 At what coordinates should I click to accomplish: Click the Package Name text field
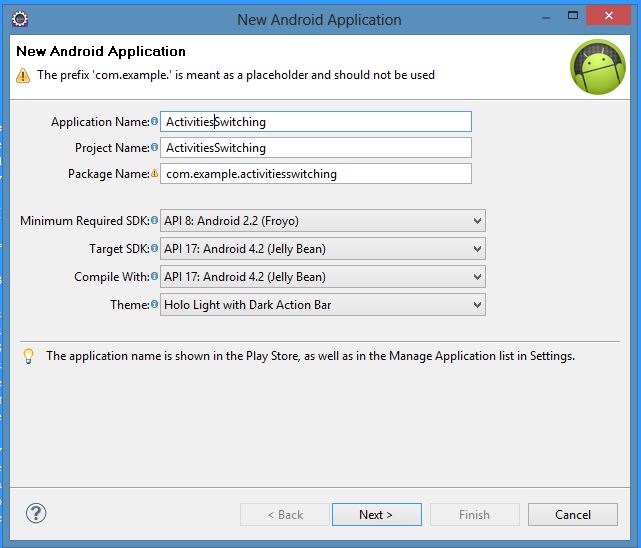(x=316, y=174)
